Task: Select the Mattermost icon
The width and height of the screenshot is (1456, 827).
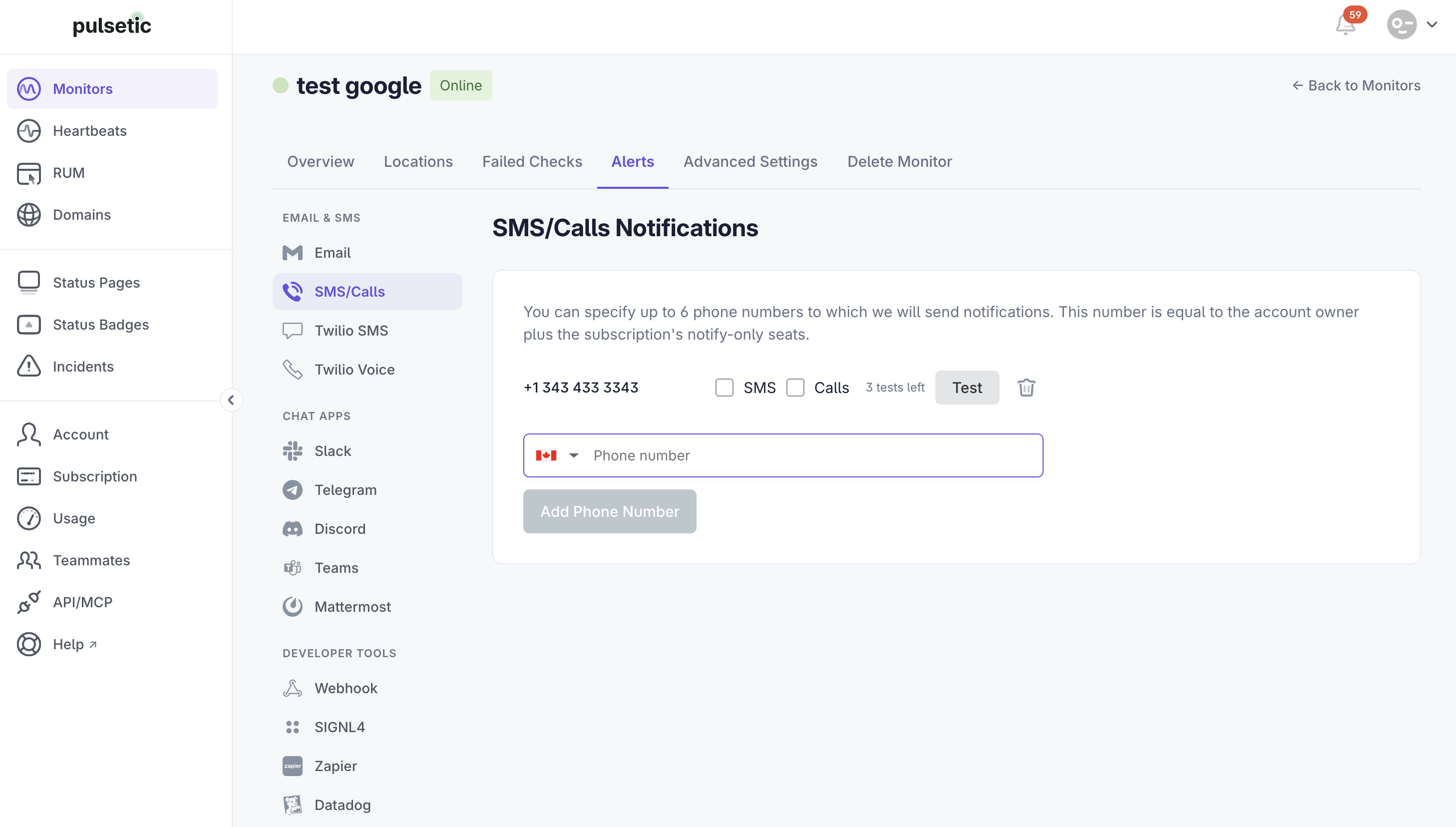Action: [x=293, y=607]
